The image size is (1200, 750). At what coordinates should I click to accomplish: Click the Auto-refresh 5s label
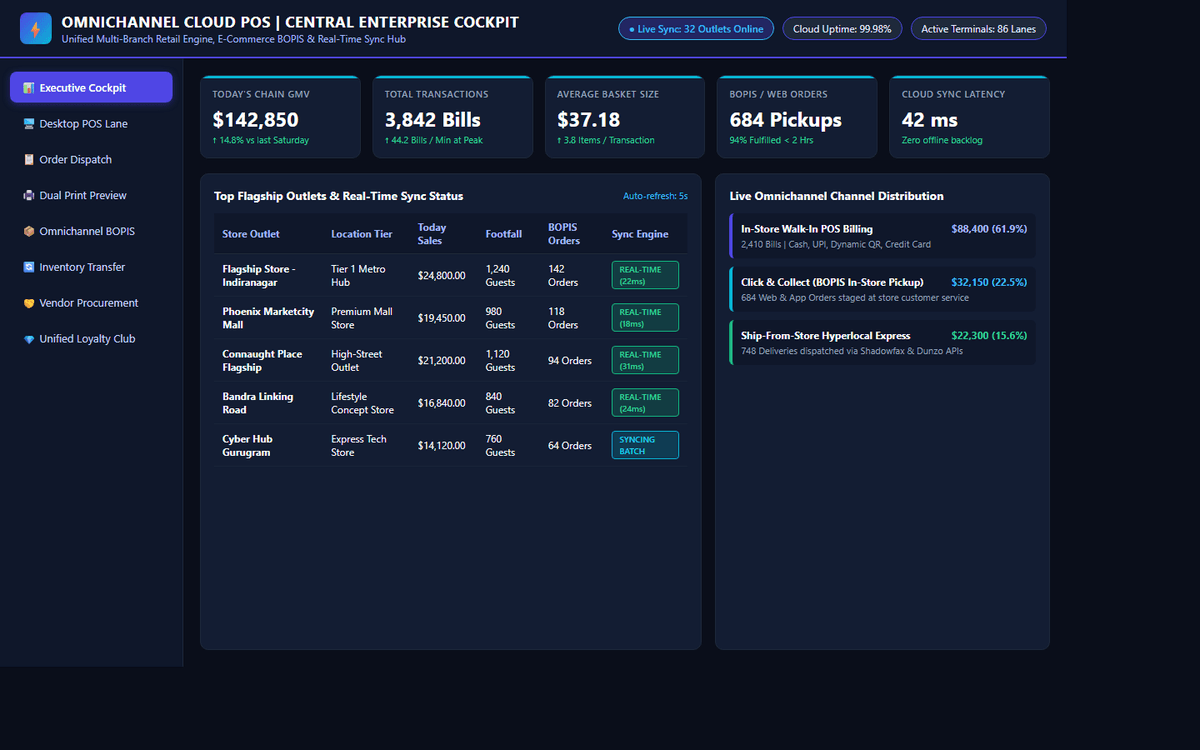point(655,196)
